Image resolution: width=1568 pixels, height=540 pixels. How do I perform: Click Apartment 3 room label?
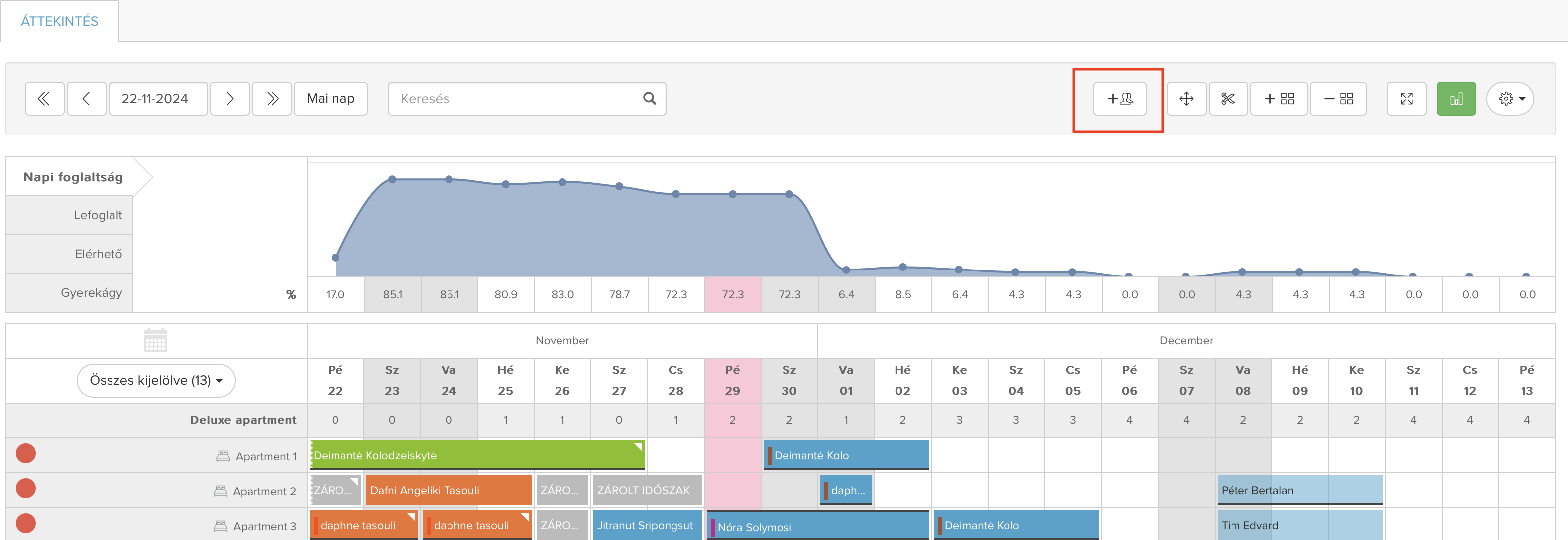(265, 526)
